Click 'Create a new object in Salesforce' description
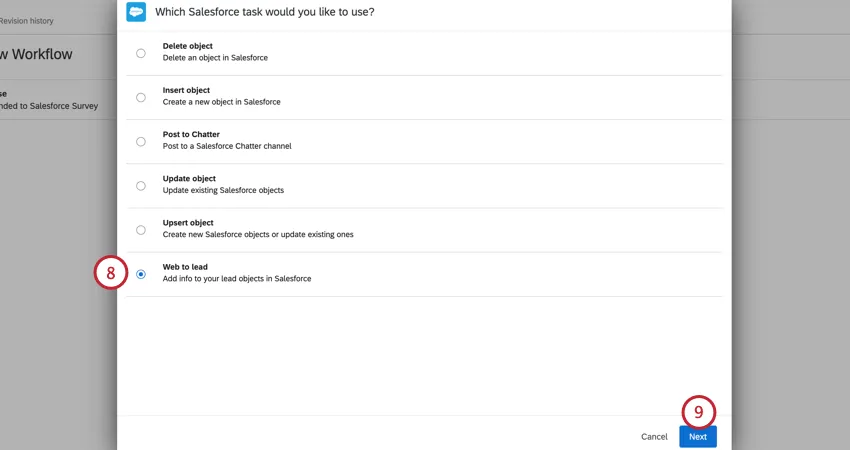850x450 pixels. coord(221,102)
